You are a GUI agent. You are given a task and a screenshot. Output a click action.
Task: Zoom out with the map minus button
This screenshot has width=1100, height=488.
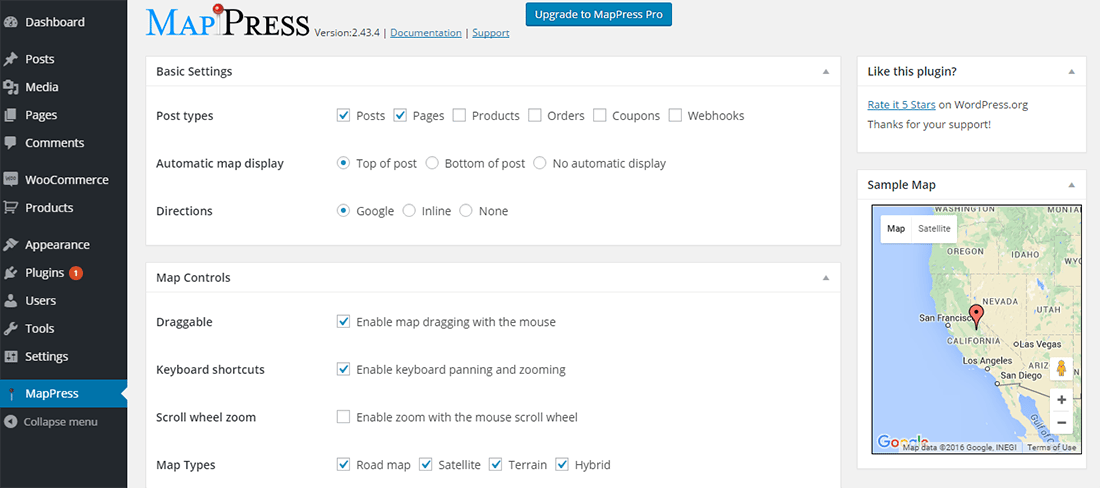coord(1061,423)
